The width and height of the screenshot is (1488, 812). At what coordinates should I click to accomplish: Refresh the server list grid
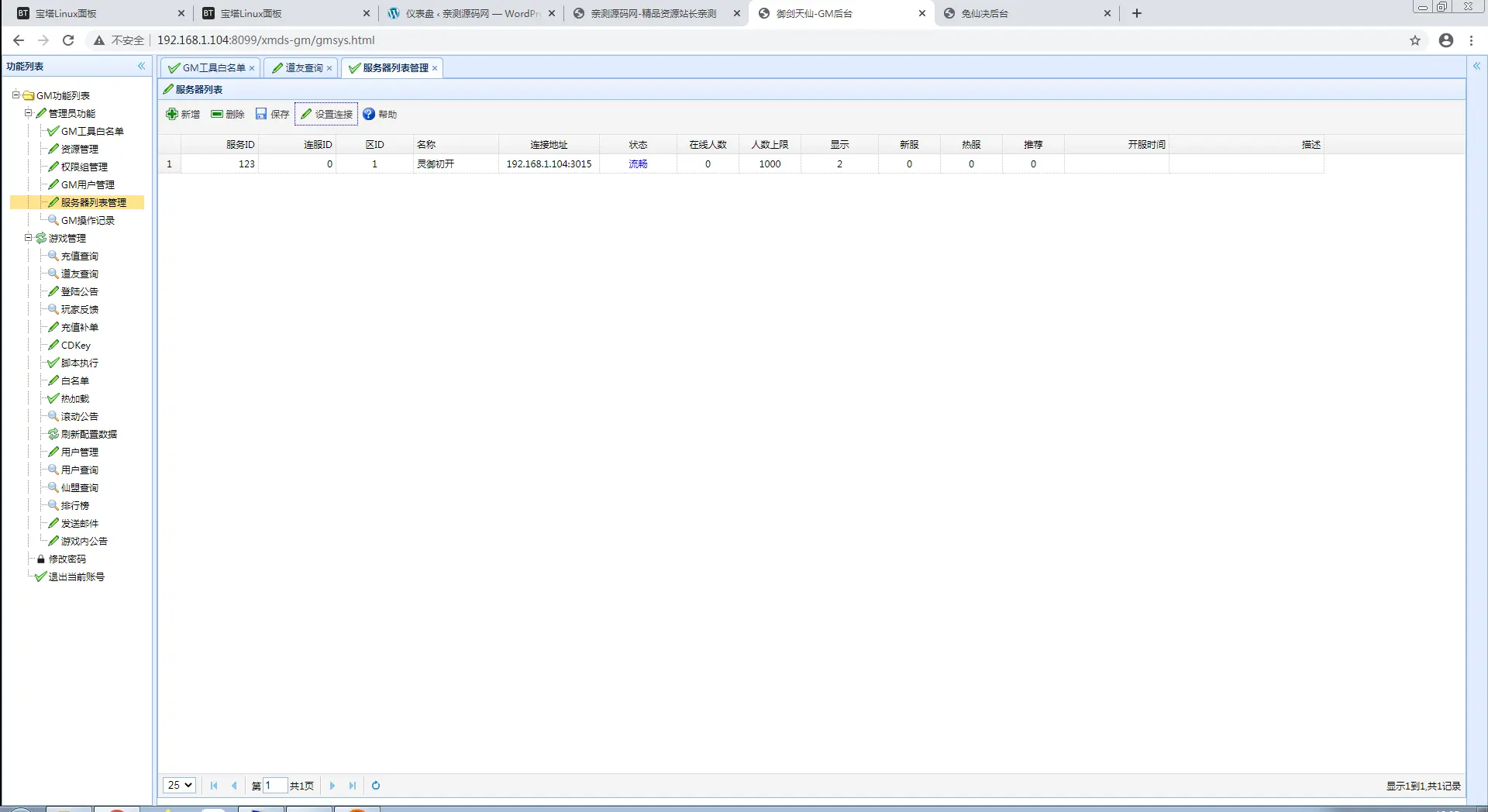(376, 785)
